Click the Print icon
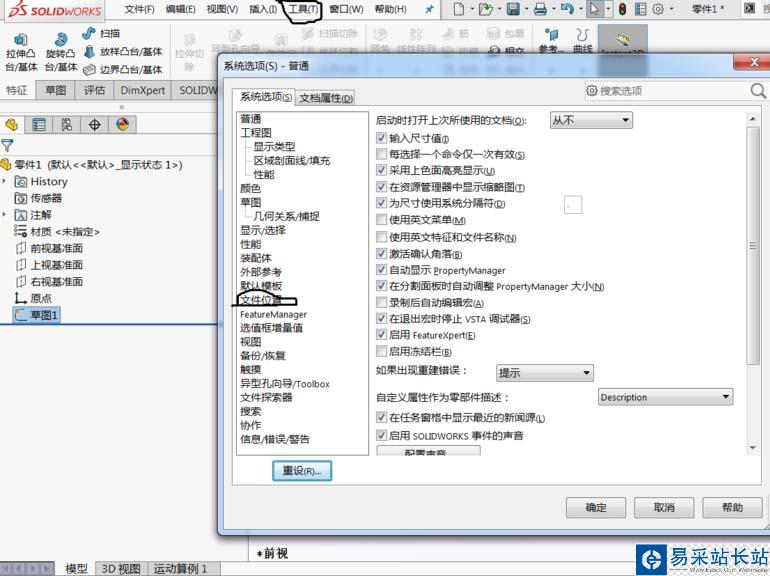This screenshot has height=576, width=770. click(x=540, y=9)
